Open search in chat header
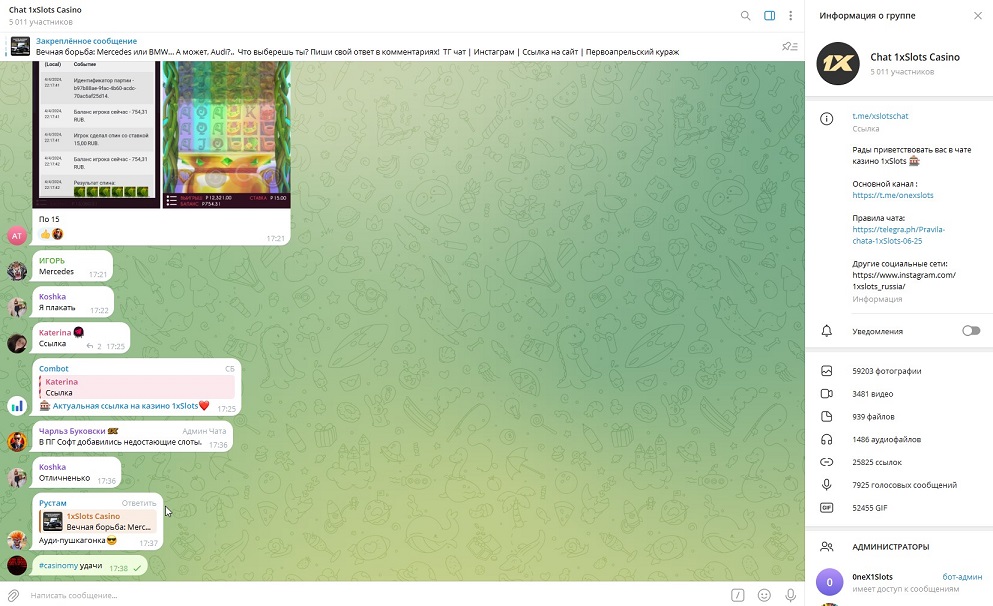Viewport: 993px width, 606px height. pos(745,16)
